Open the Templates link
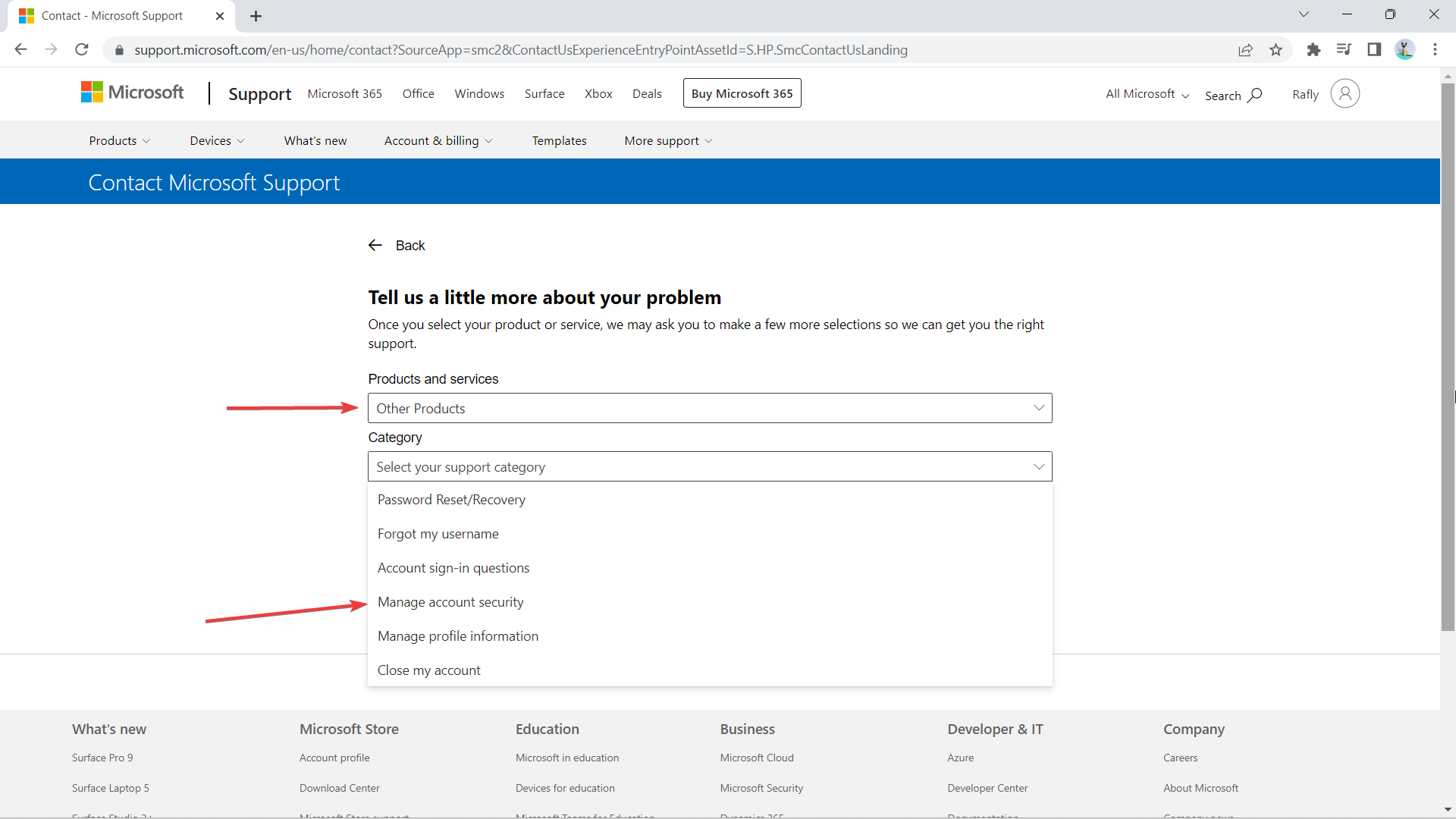Viewport: 1456px width, 819px height. click(x=559, y=140)
